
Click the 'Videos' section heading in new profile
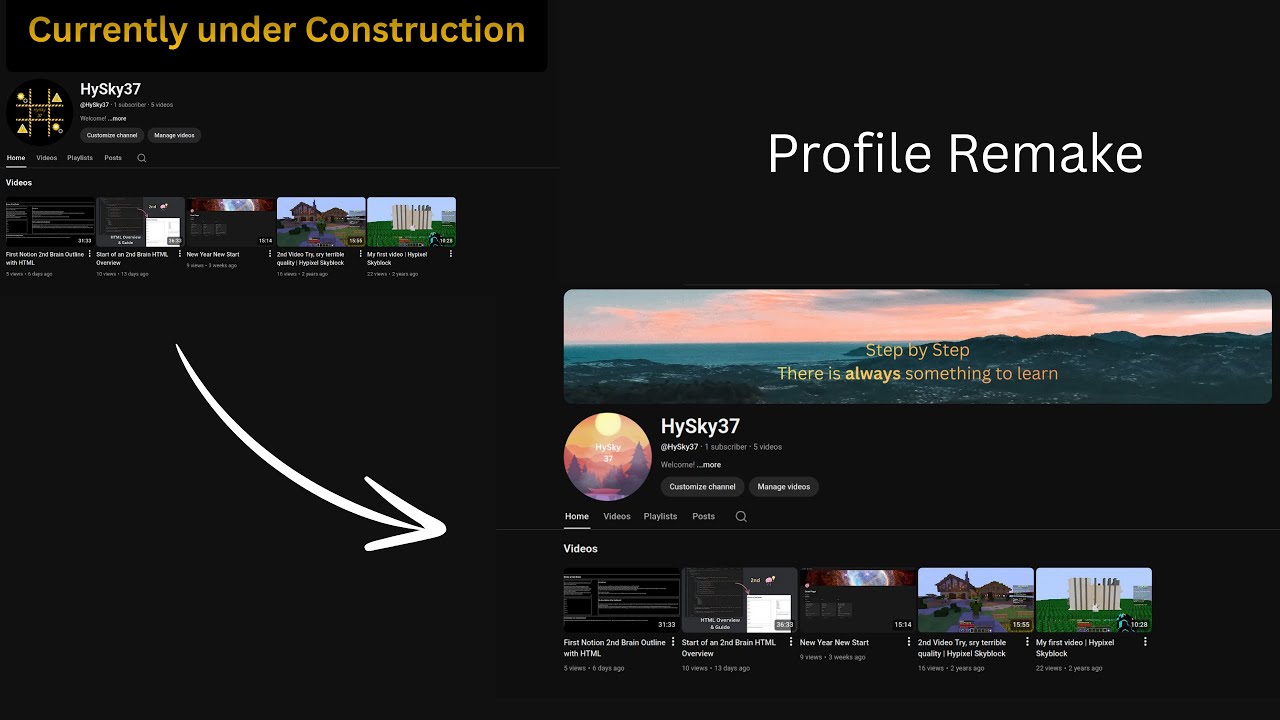tap(581, 549)
